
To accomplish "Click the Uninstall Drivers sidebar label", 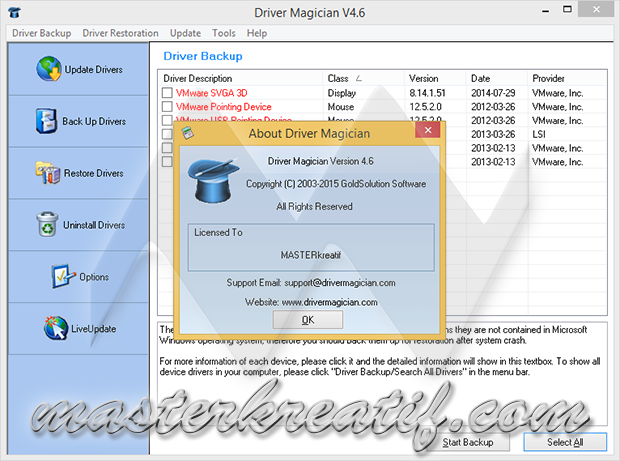I will [x=94, y=225].
